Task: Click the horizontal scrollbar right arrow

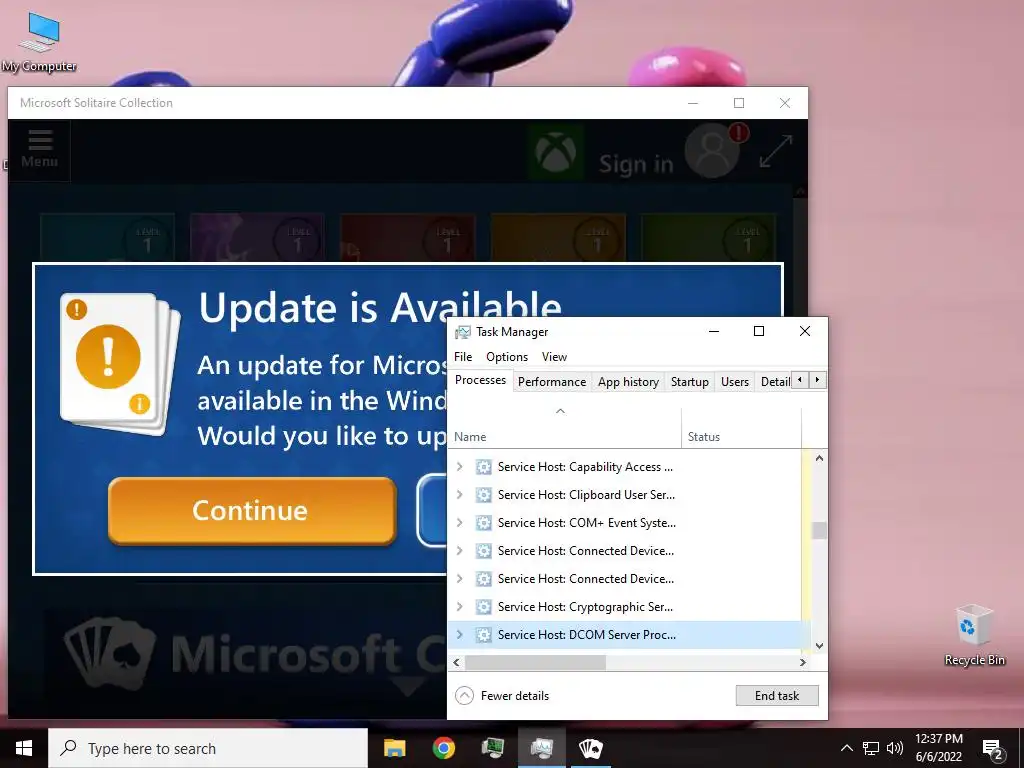Action: 803,662
